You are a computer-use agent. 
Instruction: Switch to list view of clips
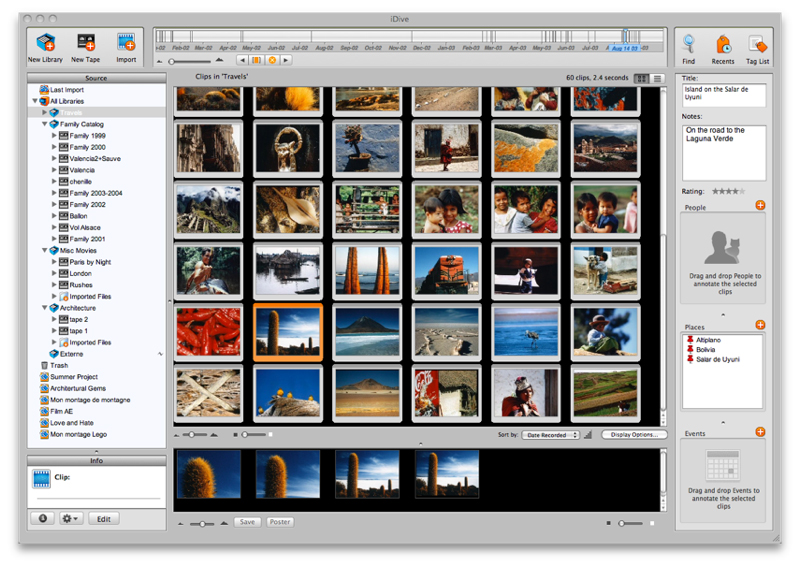click(x=657, y=79)
